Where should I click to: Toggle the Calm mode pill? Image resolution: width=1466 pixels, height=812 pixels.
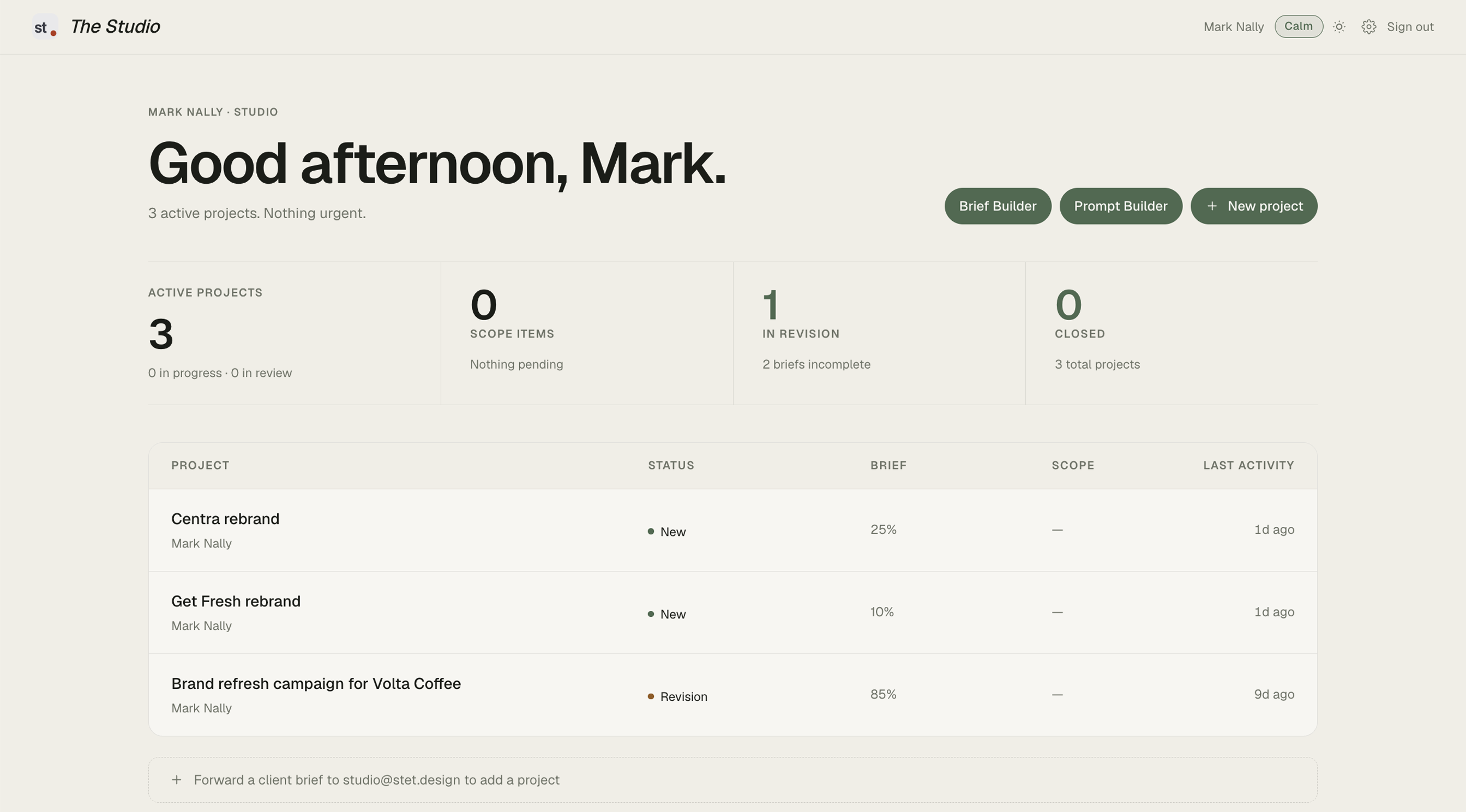pyautogui.click(x=1298, y=26)
